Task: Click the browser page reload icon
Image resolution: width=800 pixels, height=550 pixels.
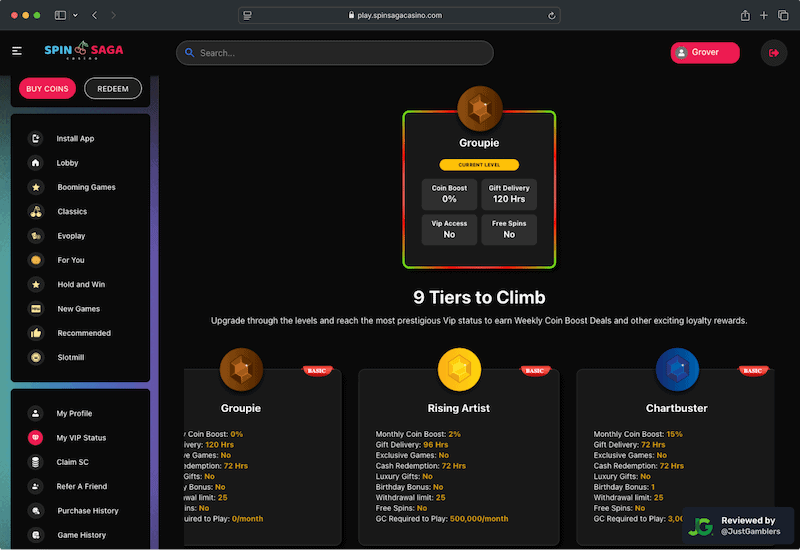Action: 552,15
